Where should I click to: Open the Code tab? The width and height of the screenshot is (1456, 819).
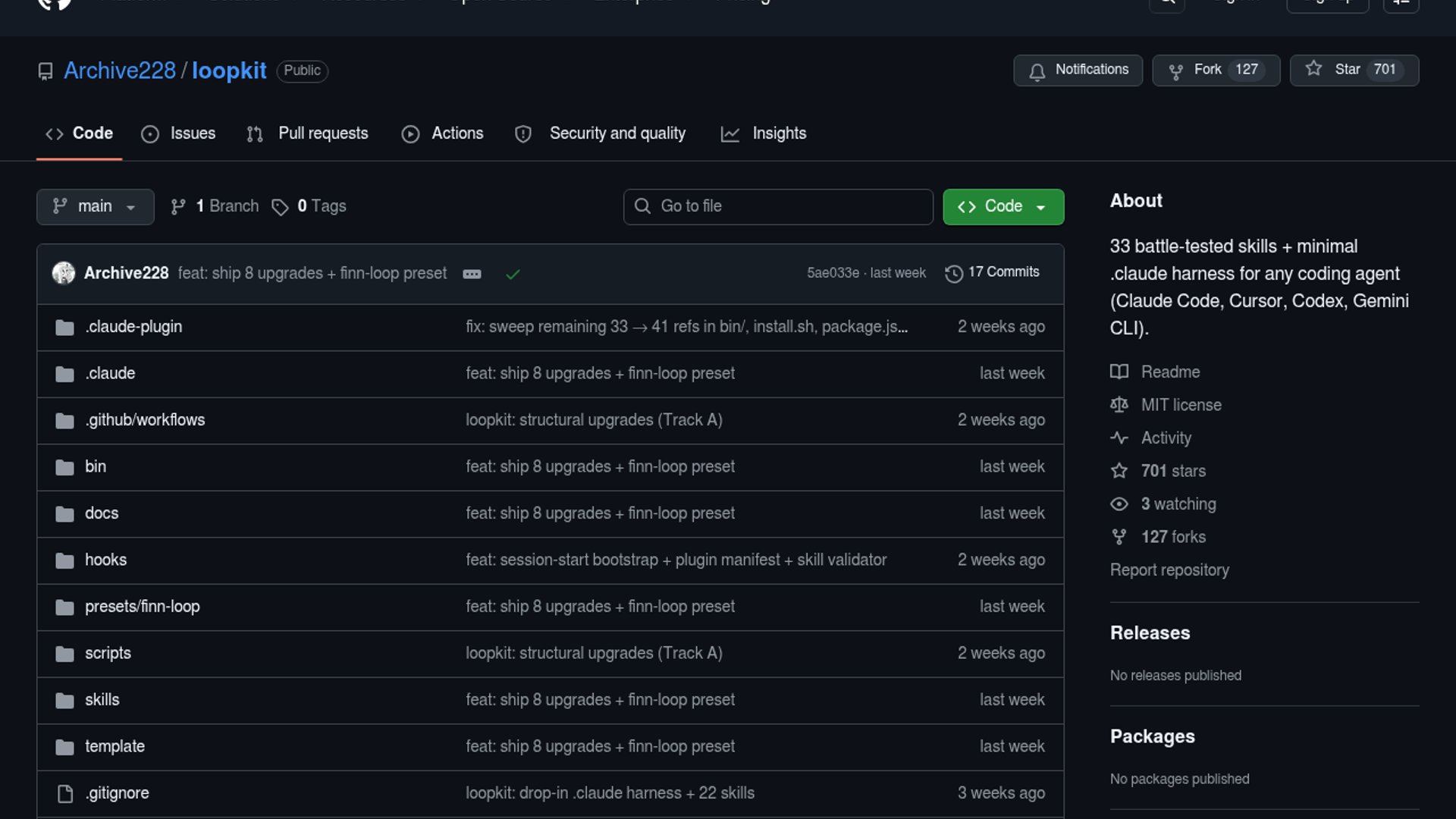(79, 133)
